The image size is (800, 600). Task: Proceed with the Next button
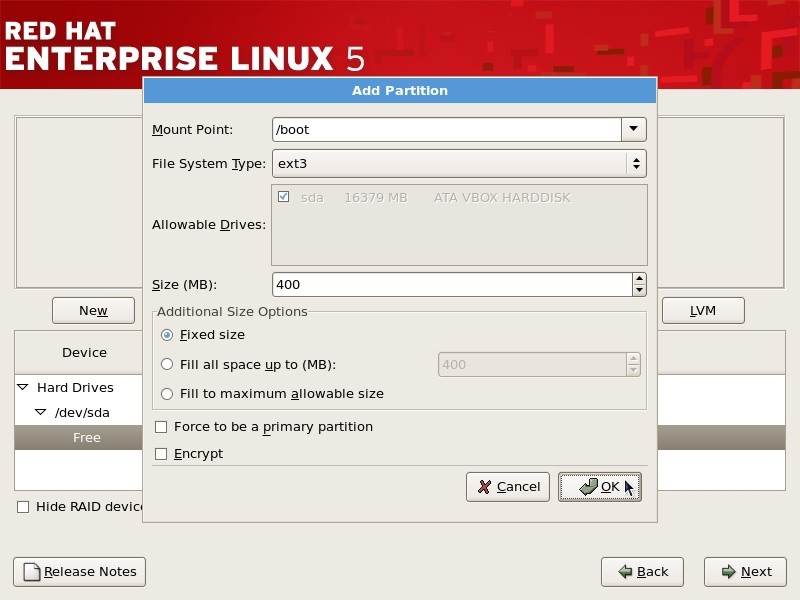point(745,571)
